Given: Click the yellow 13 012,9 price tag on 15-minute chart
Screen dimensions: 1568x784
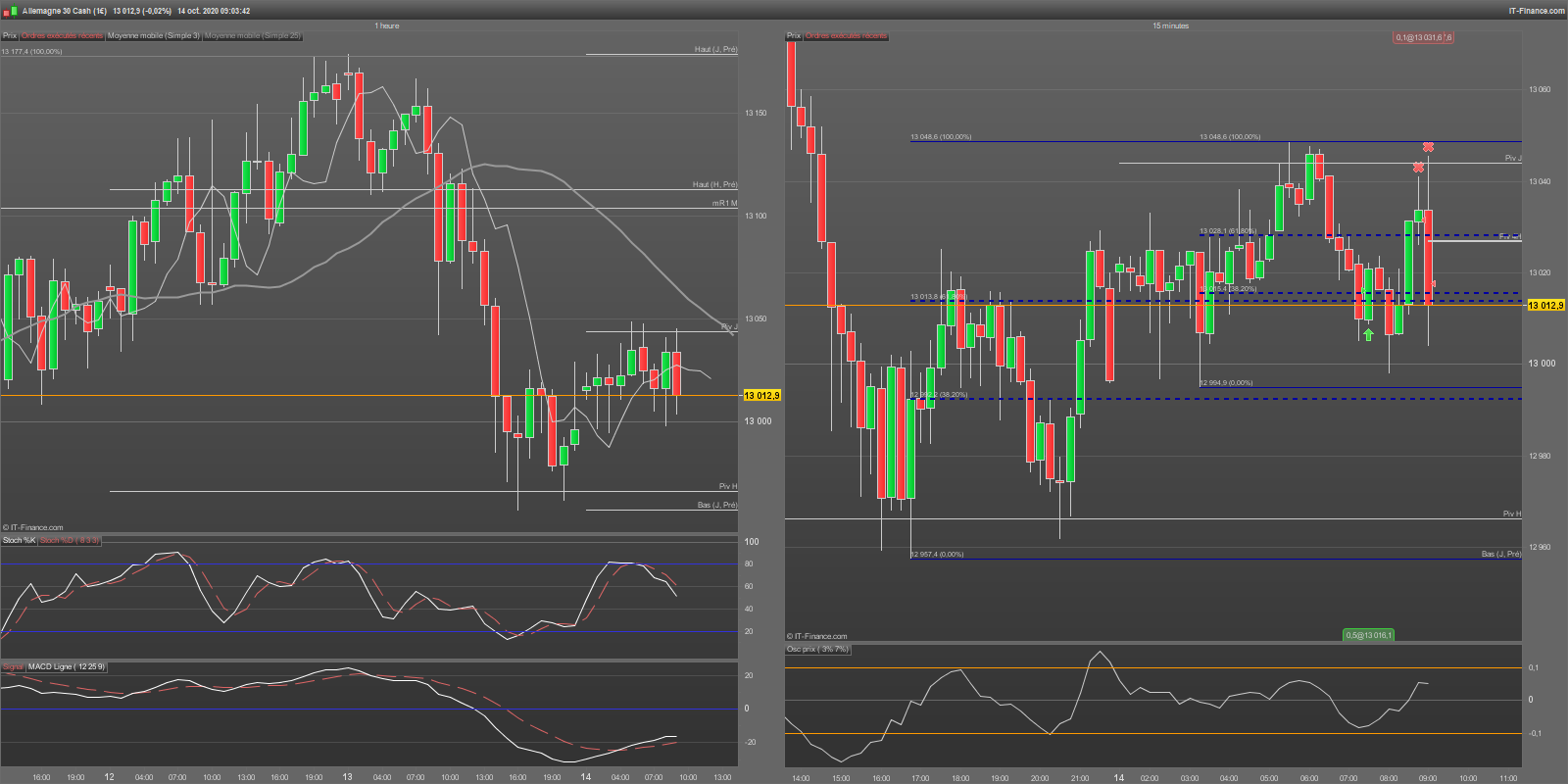Looking at the screenshot, I should click(x=1545, y=305).
